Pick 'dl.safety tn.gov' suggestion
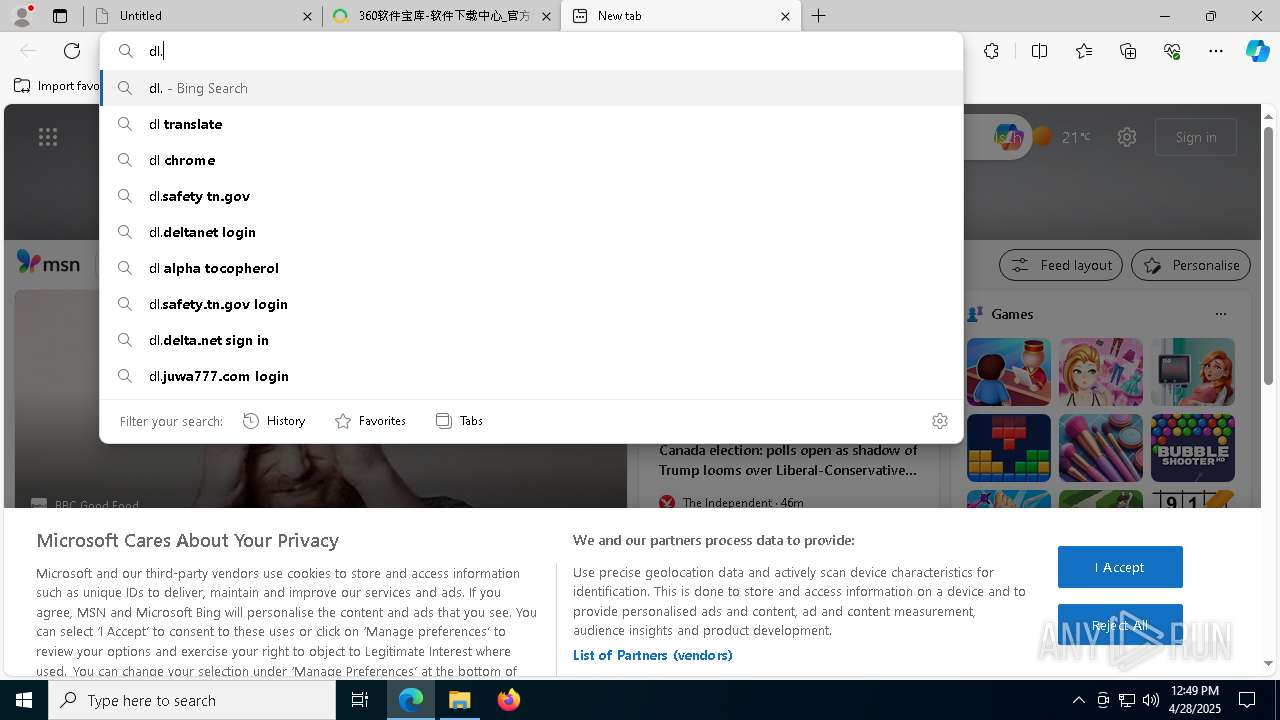Screen dimensions: 1280x720 pos(531,196)
